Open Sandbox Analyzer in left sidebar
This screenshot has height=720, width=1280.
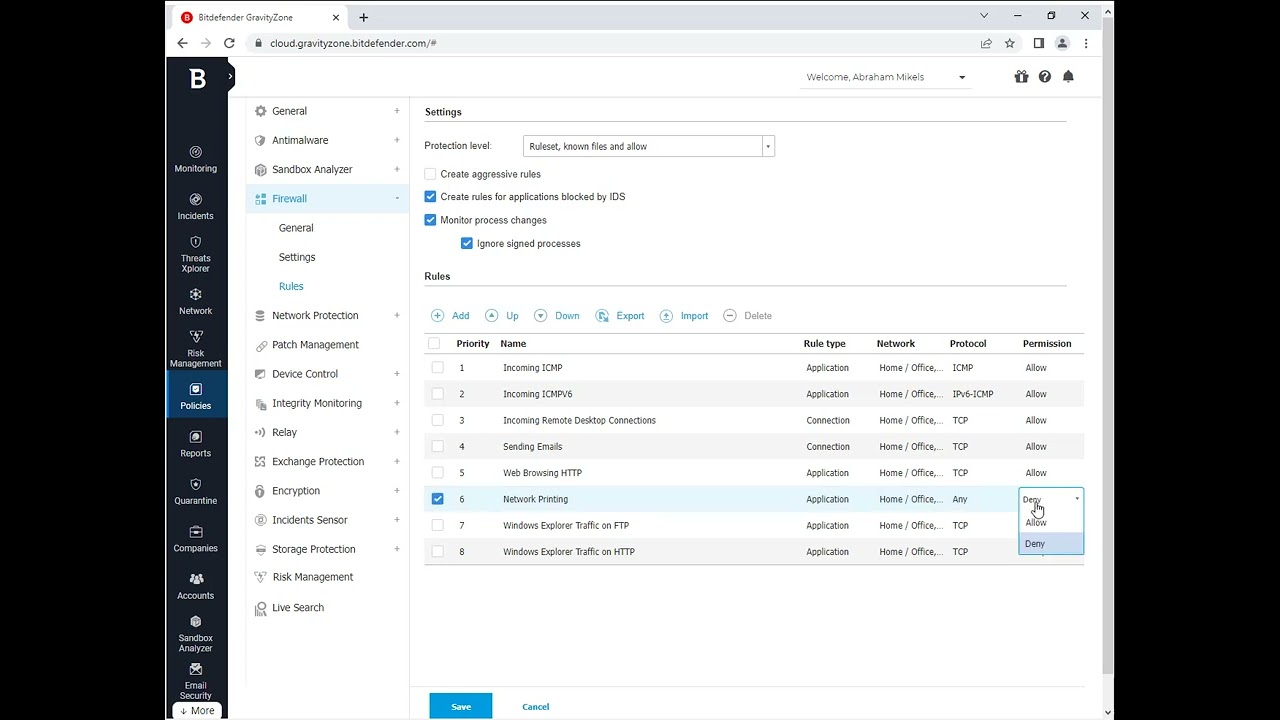click(x=196, y=634)
